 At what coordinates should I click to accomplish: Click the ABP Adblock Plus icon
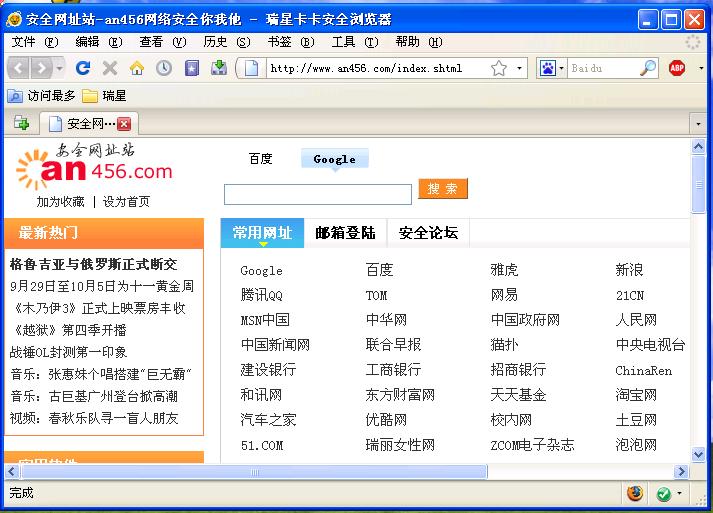pos(677,68)
